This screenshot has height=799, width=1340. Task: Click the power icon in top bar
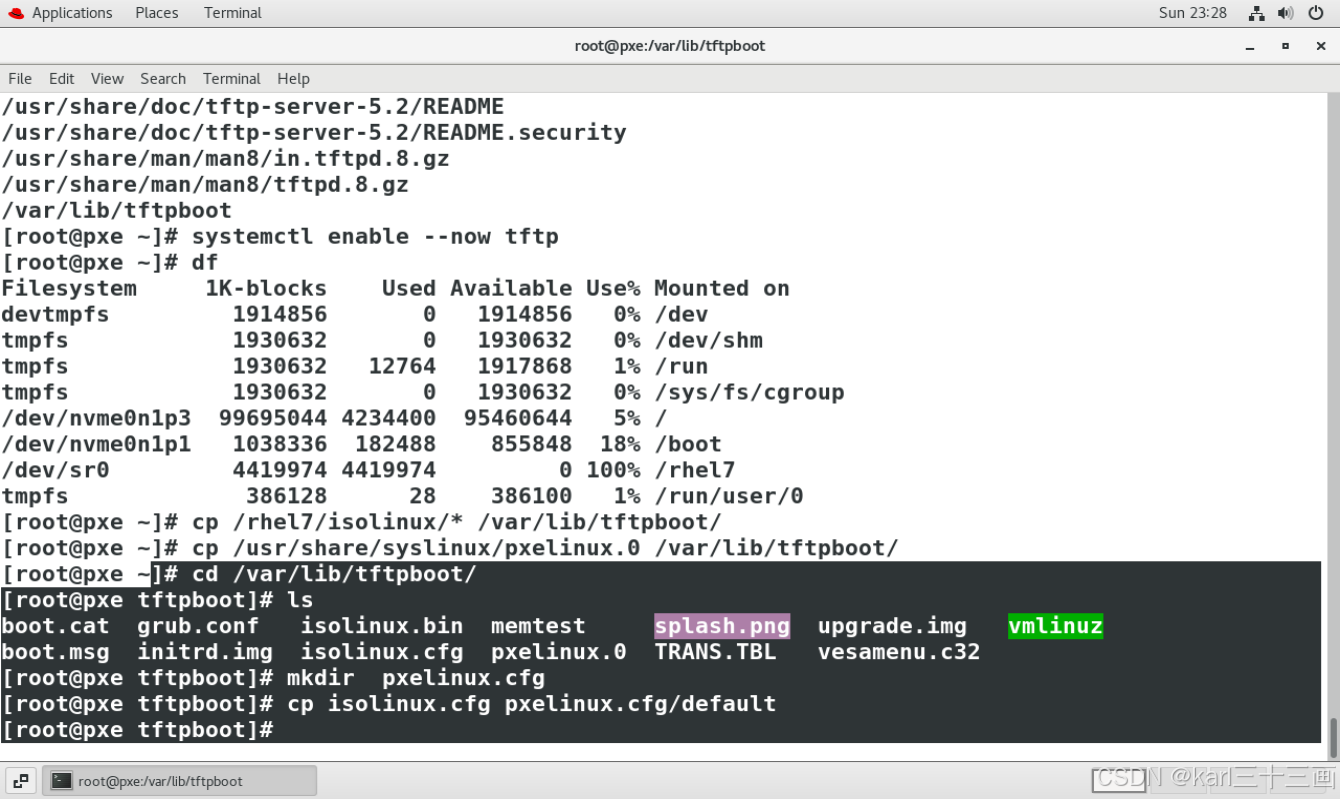click(1315, 13)
